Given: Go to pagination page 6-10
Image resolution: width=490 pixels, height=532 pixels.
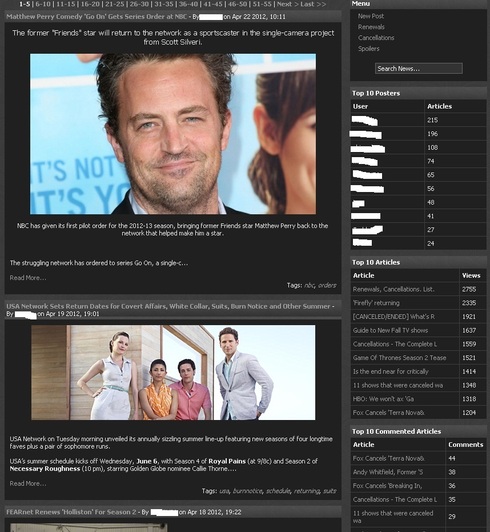Looking at the screenshot, I should [x=43, y=4].
